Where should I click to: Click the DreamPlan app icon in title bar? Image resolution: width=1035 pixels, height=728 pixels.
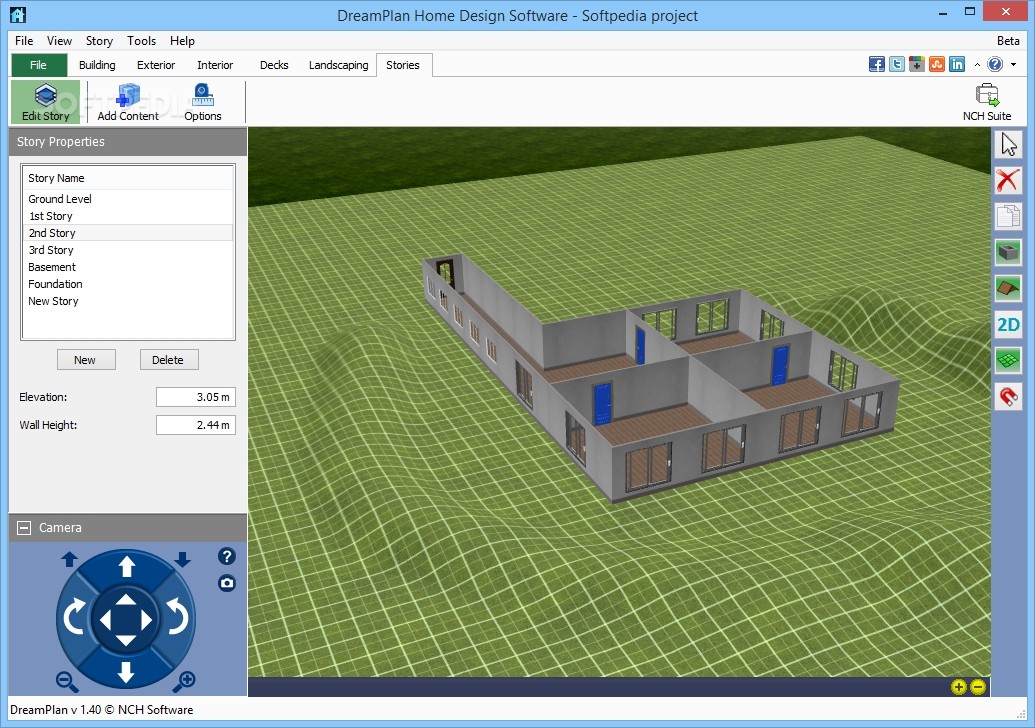[x=18, y=14]
